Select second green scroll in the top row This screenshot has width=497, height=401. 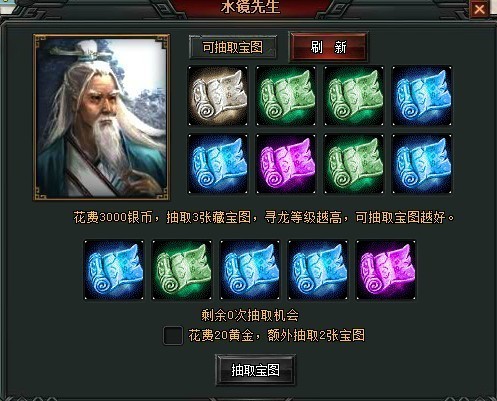[354, 96]
